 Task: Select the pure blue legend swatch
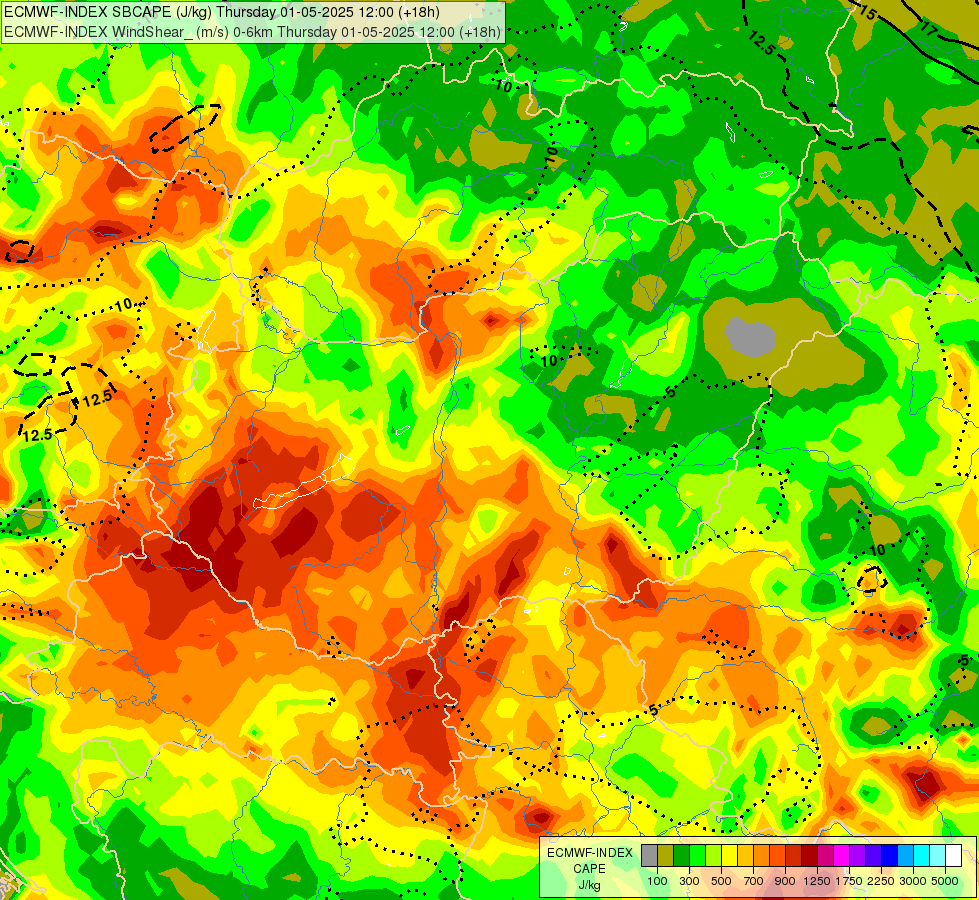point(889,855)
